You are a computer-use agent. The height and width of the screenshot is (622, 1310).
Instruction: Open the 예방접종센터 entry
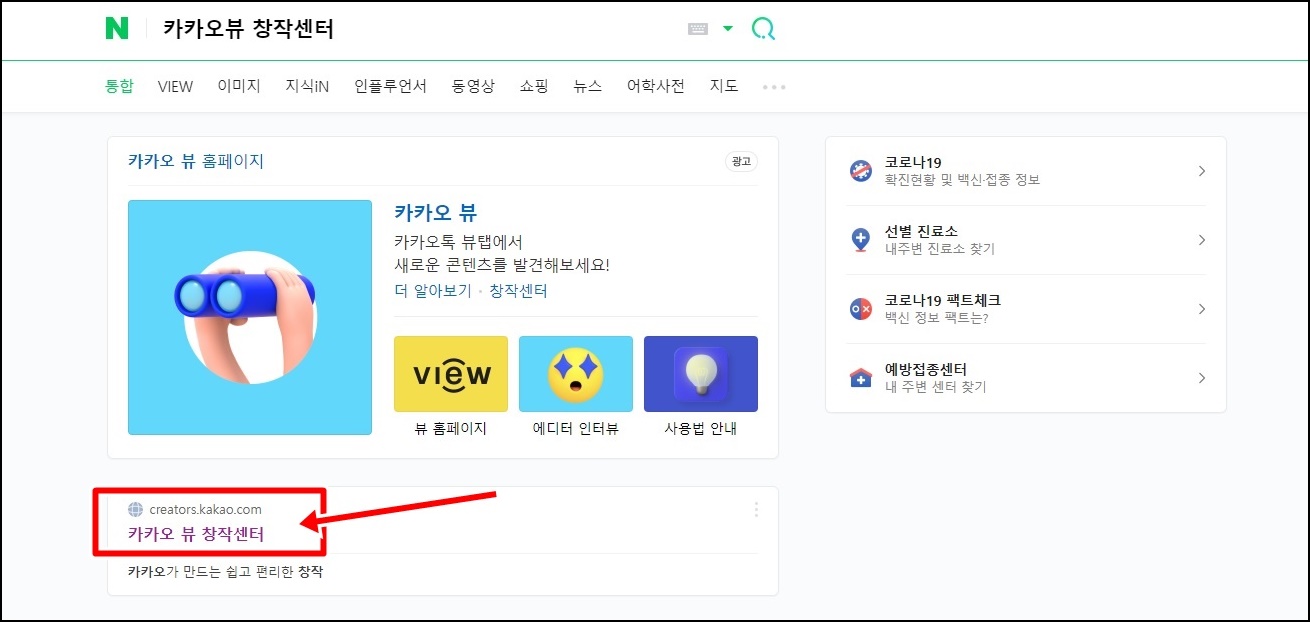pos(1026,378)
